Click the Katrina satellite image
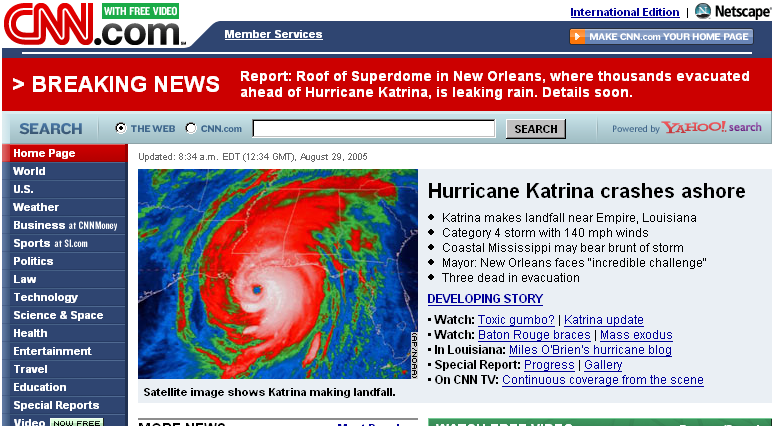Screen dimensions: 772x426 click(x=278, y=274)
